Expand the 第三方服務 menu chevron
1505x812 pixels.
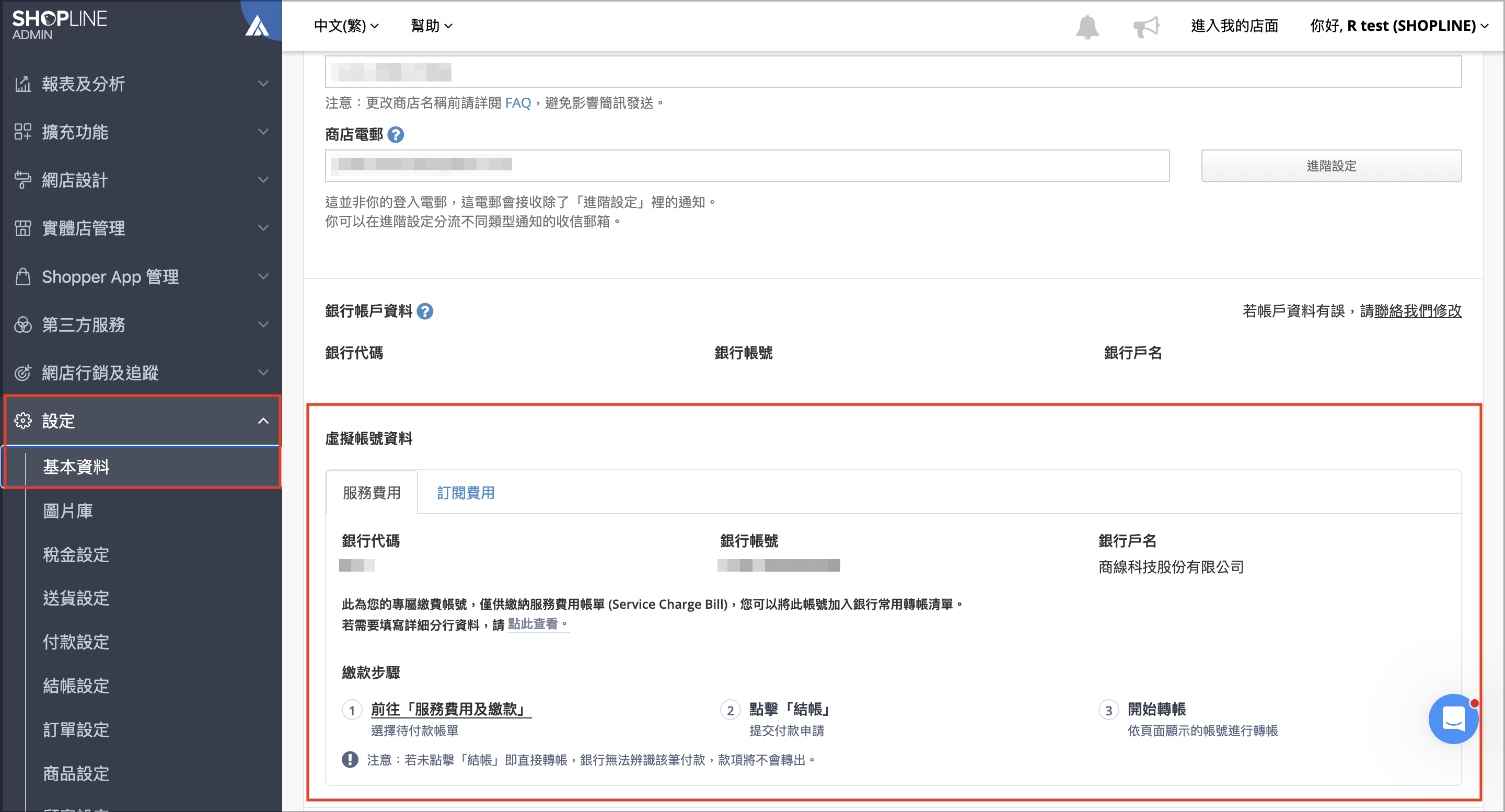(x=263, y=324)
